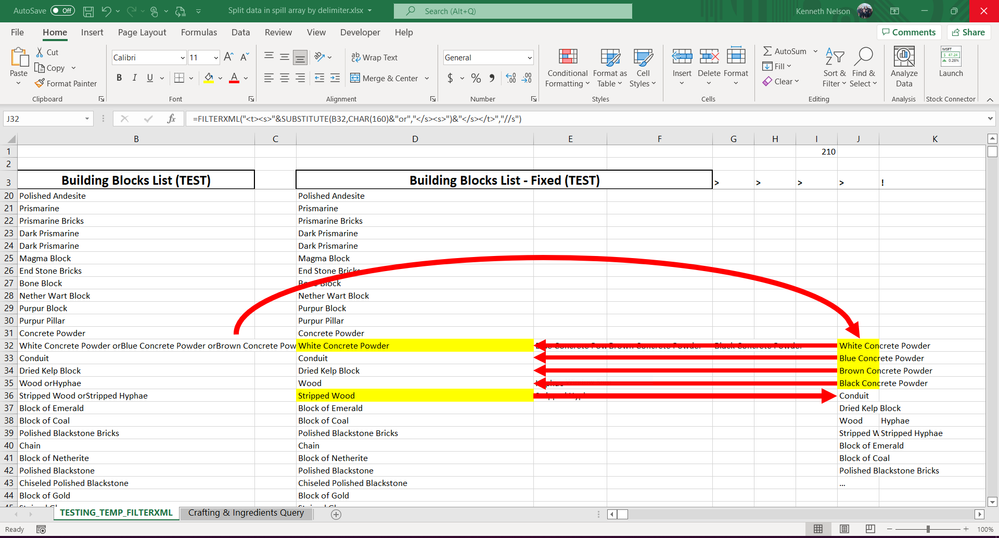Apply the red font color

(x=234, y=78)
